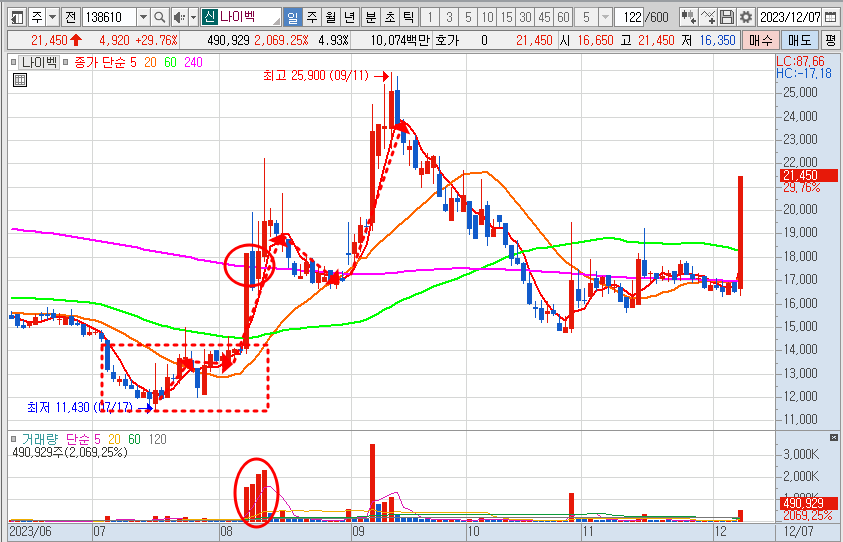Click the 전 button beside the stock code
Viewport: 843px width, 542px height.
coord(70,18)
